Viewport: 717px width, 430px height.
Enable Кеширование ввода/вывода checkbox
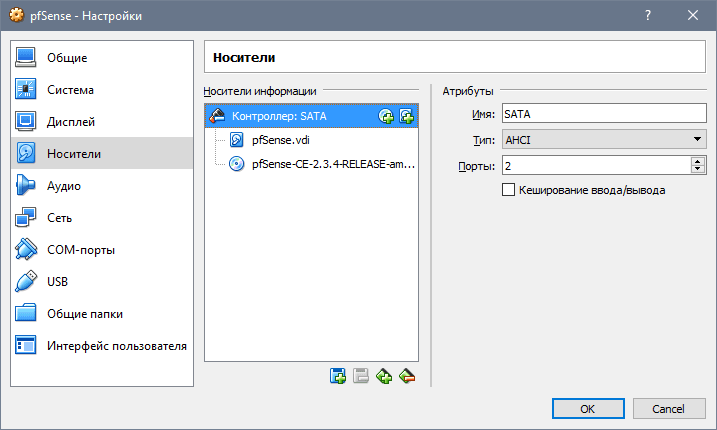509,189
